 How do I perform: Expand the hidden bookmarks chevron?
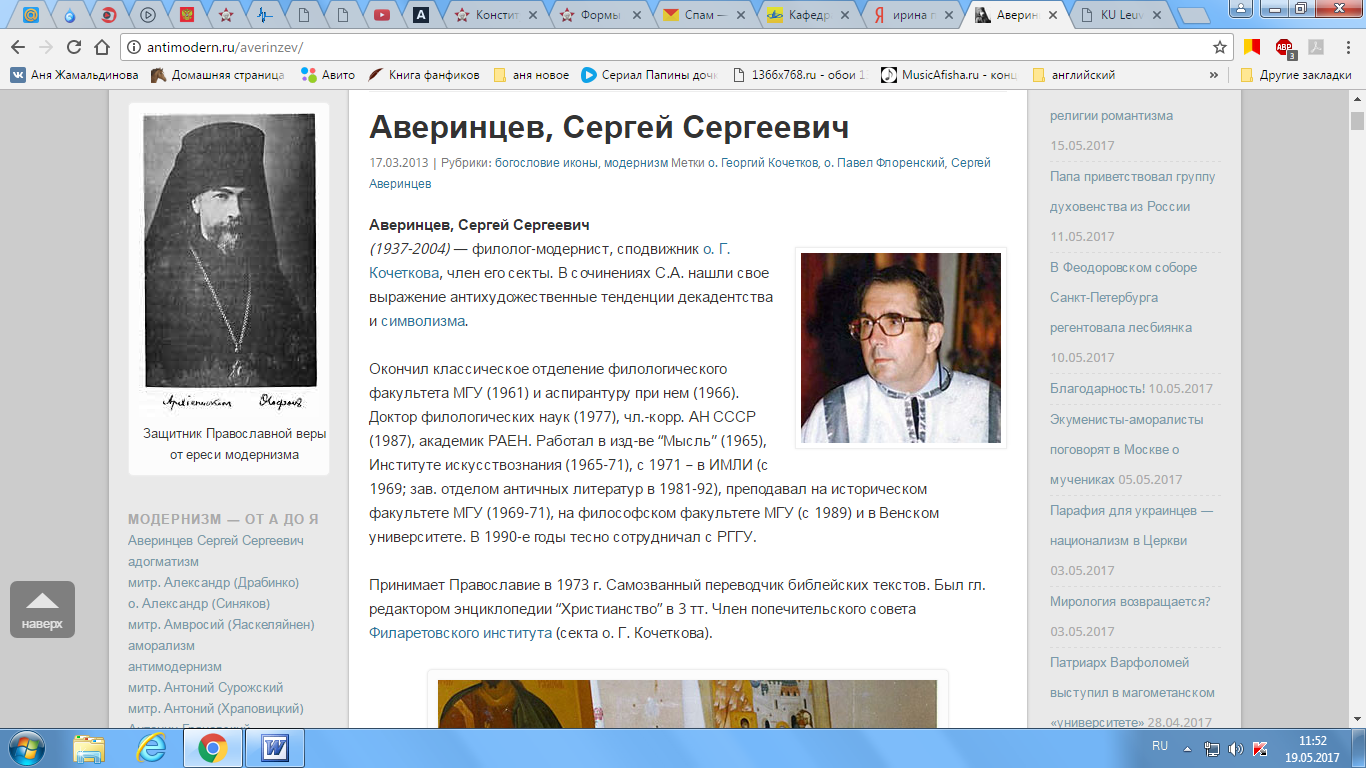pos(1214,75)
